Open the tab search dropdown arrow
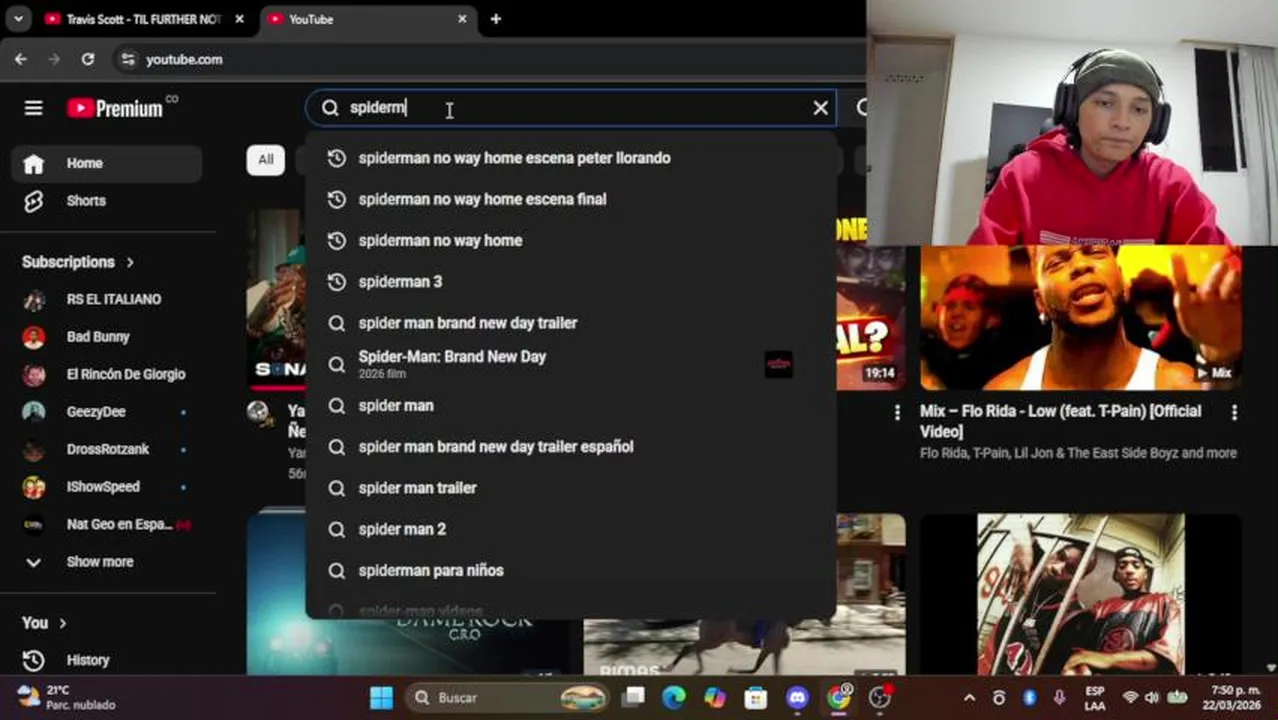Screen dimensions: 1278x720 point(18,19)
